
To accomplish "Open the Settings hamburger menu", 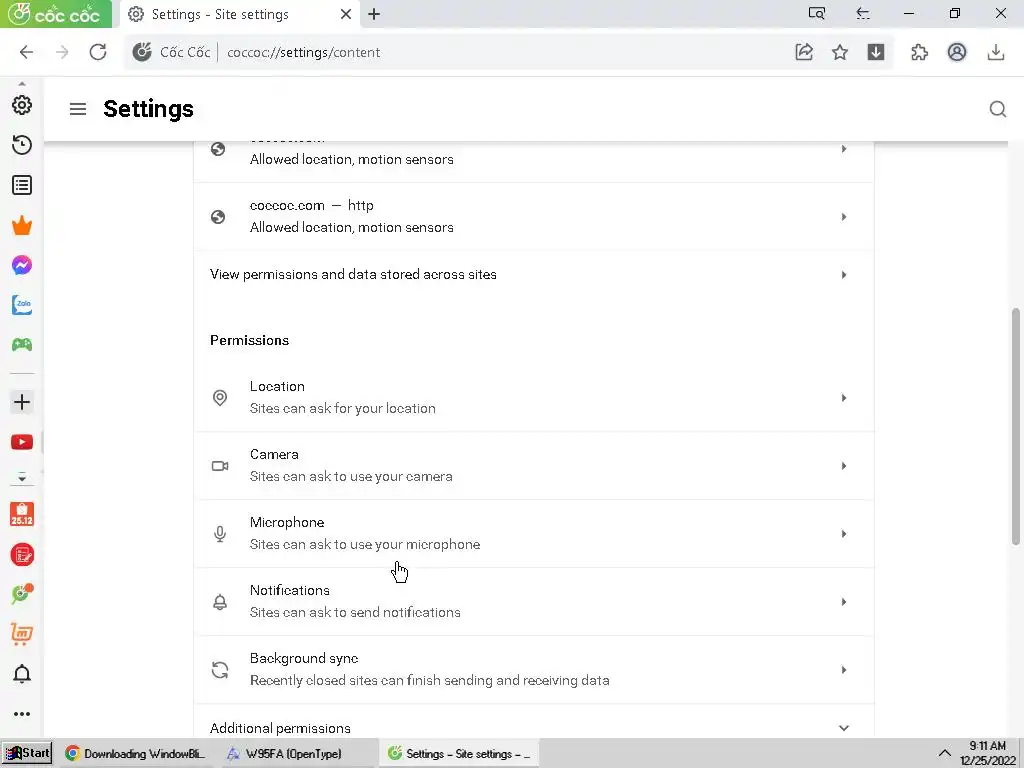I will point(78,109).
